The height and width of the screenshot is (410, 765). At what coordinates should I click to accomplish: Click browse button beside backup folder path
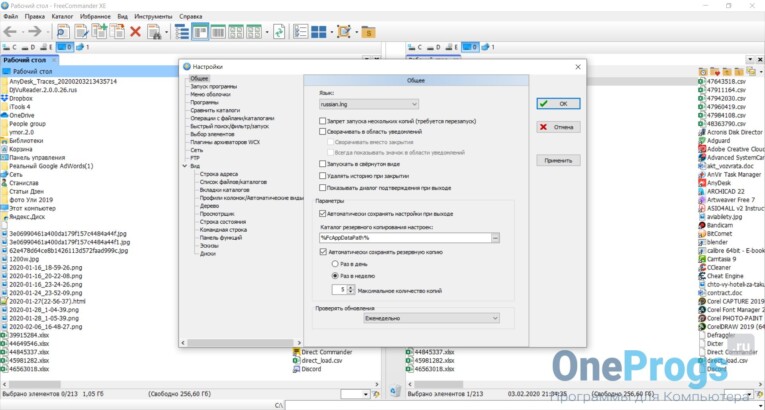tap(495, 238)
